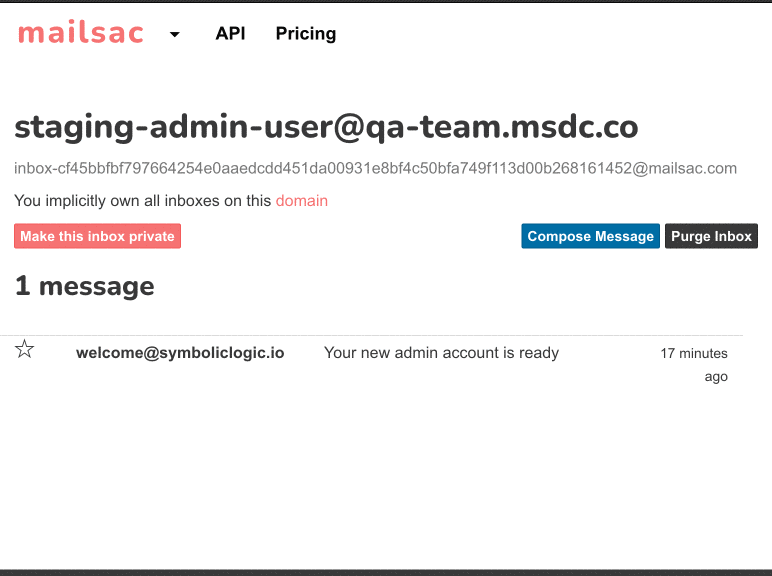This screenshot has height=576, width=772.
Task: Follow the red 'domain' link
Action: click(x=301, y=201)
